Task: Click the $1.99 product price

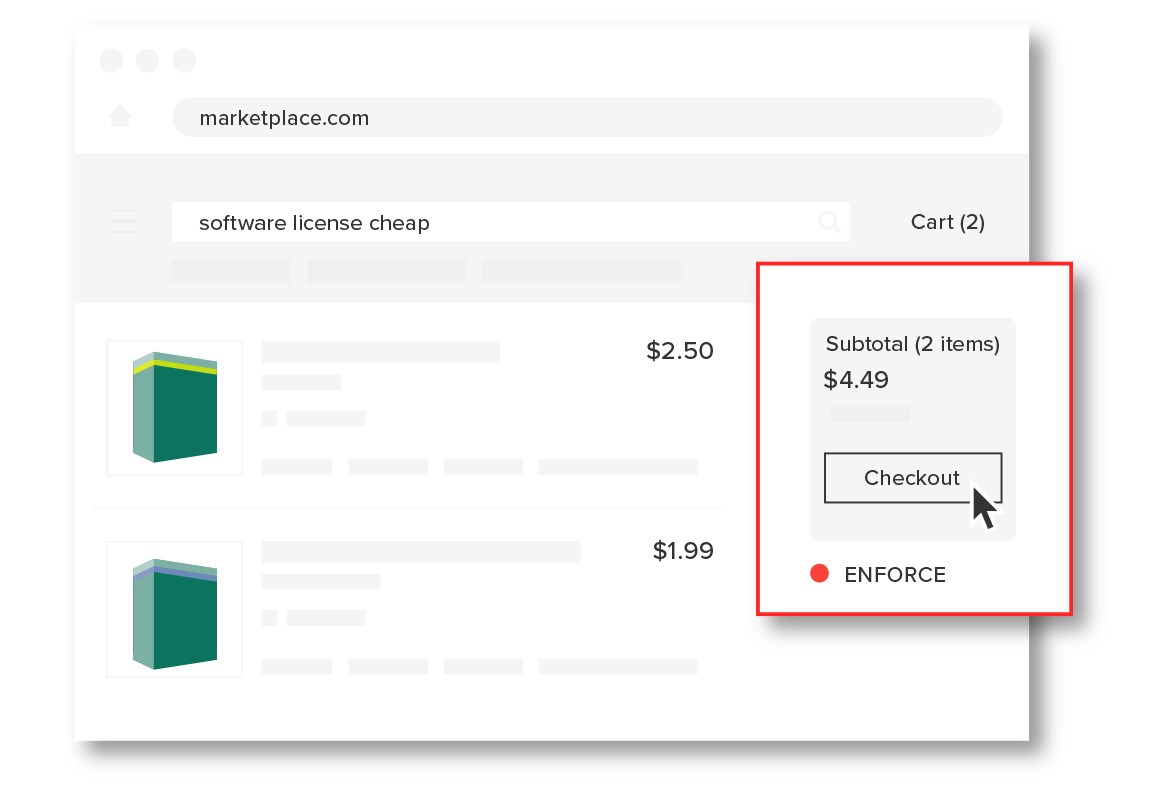Action: tap(683, 550)
